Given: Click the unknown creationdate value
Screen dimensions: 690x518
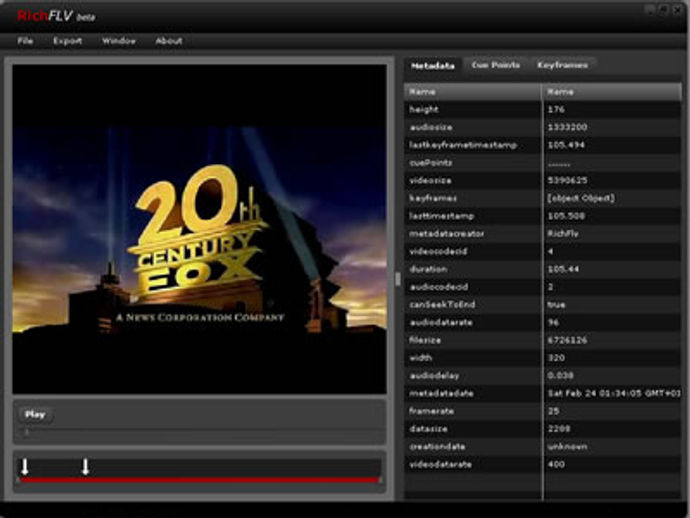Looking at the screenshot, I should click(567, 446).
